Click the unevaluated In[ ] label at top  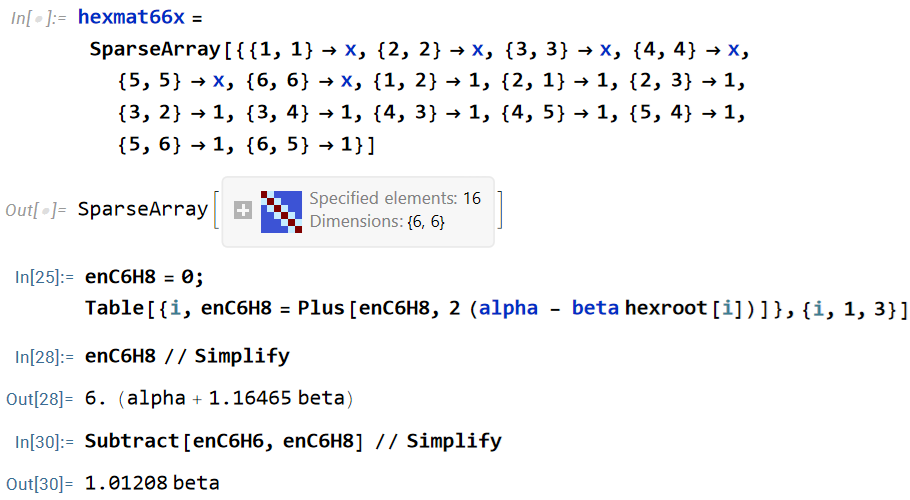tap(38, 18)
